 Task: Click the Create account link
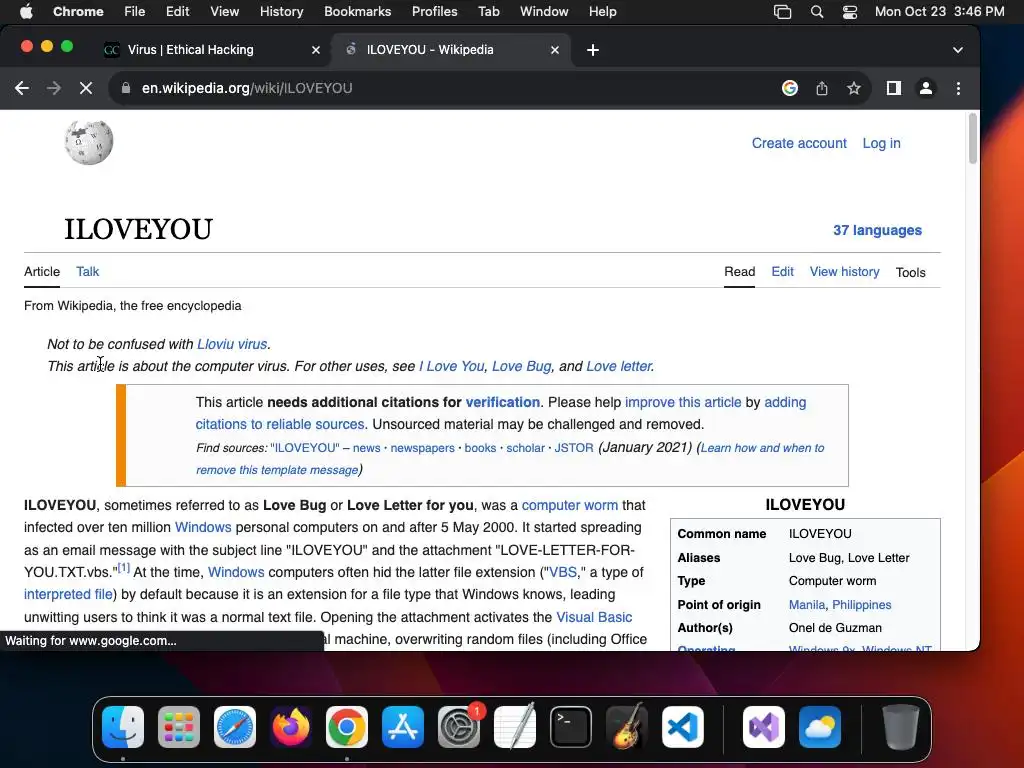(799, 143)
